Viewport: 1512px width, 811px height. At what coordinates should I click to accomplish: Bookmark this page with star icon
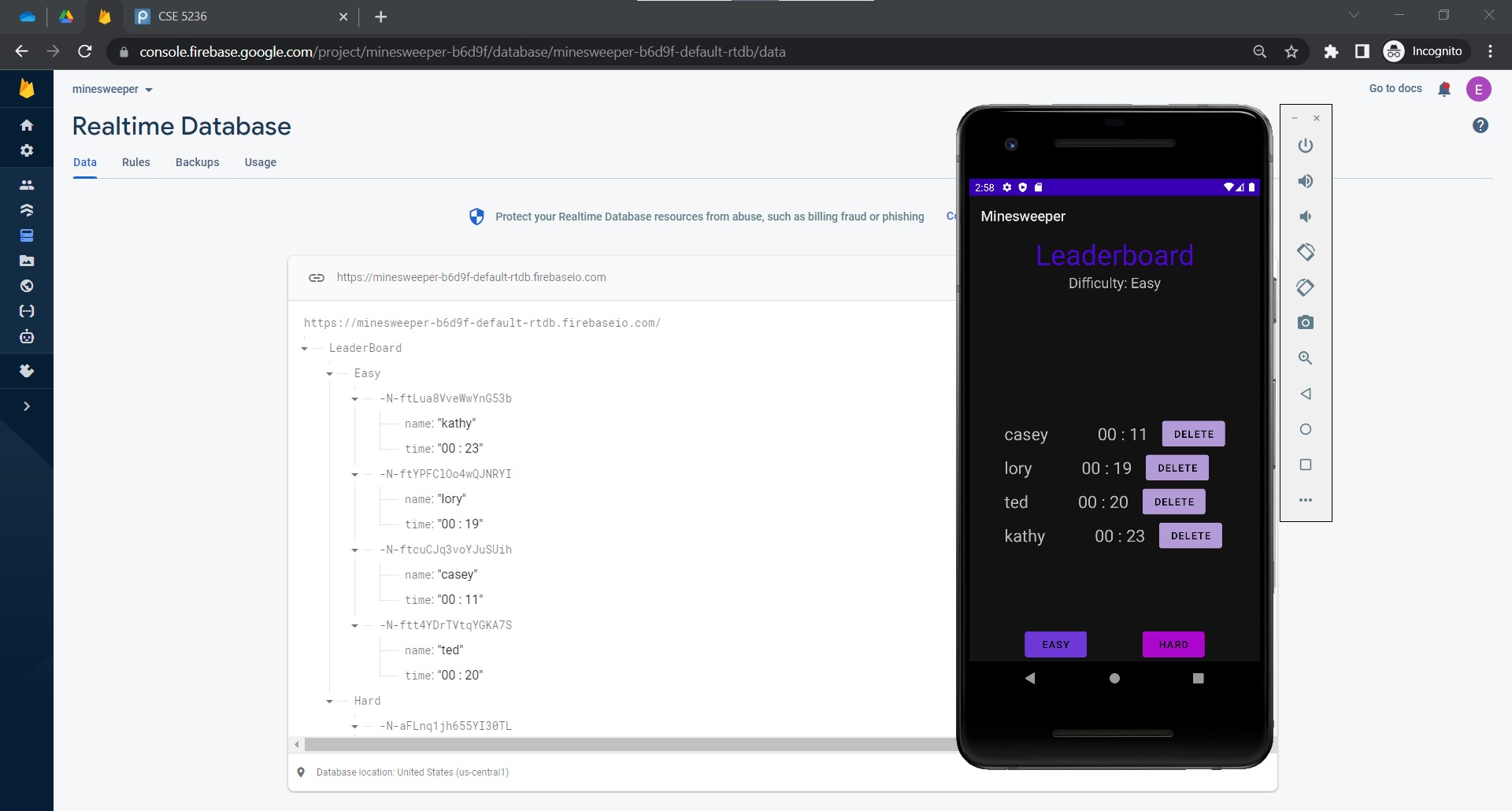1291,52
